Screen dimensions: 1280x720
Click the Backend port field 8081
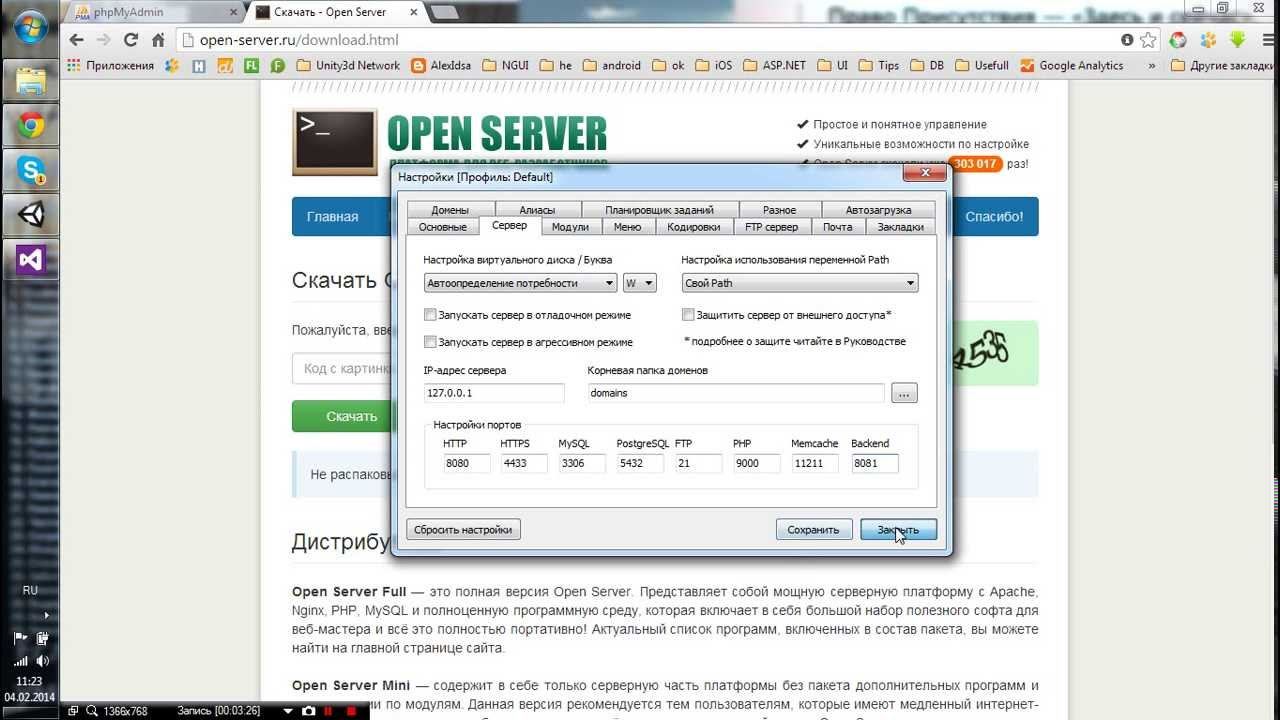pos(875,463)
